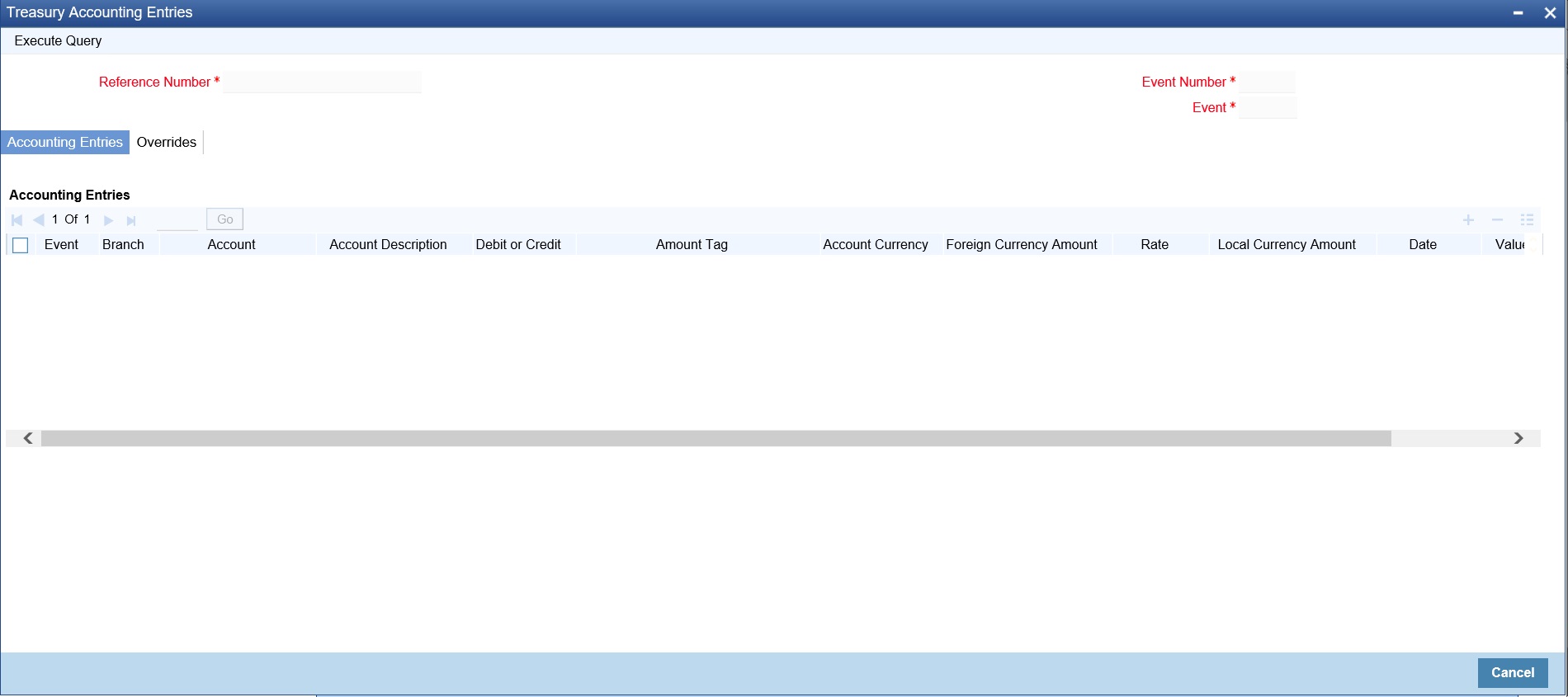Switch to the Accounting Entries tab
Screen dimensions: 1568x697
tap(65, 142)
